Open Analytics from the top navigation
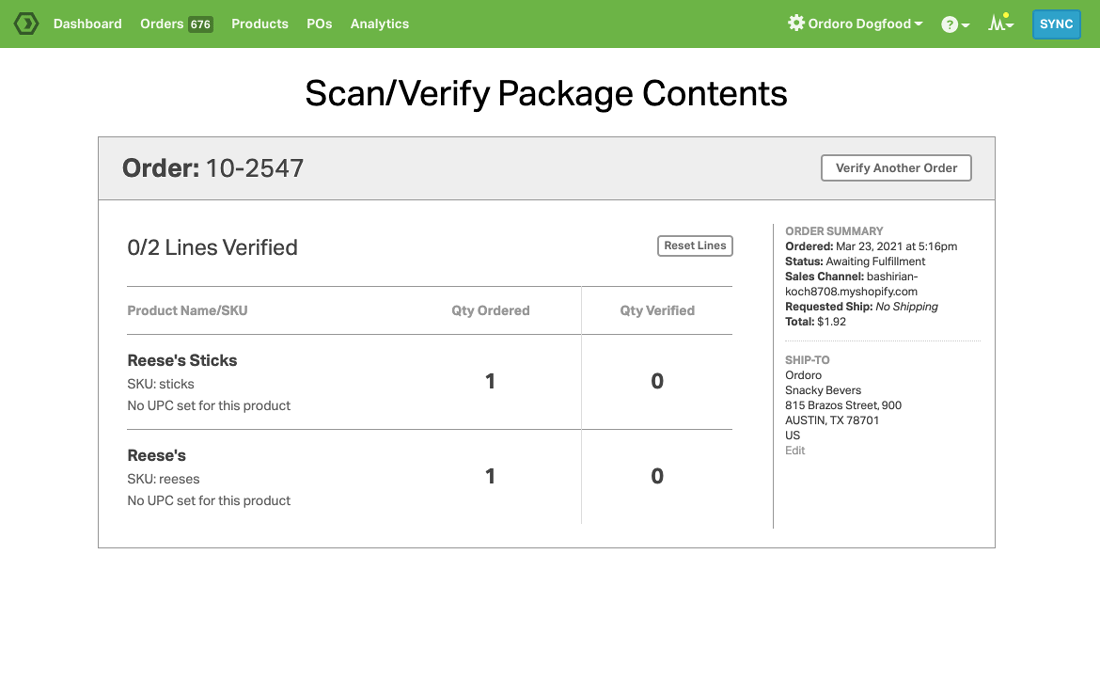This screenshot has height=681, width=1100. click(x=379, y=24)
